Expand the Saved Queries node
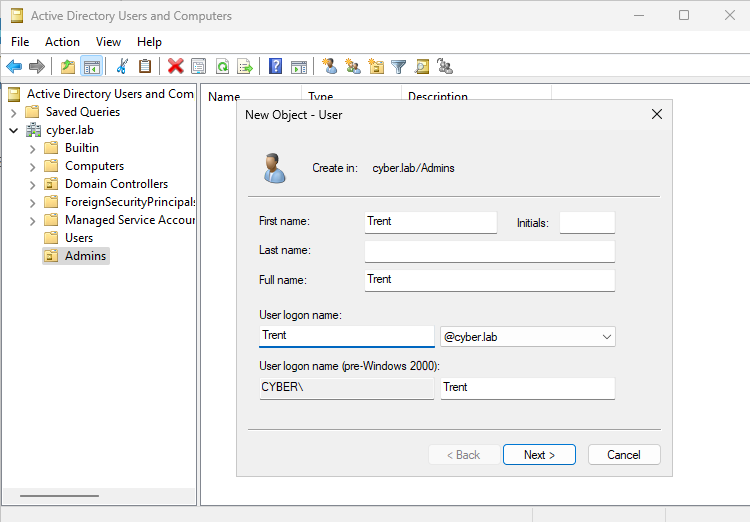750x522 pixels. 14,112
